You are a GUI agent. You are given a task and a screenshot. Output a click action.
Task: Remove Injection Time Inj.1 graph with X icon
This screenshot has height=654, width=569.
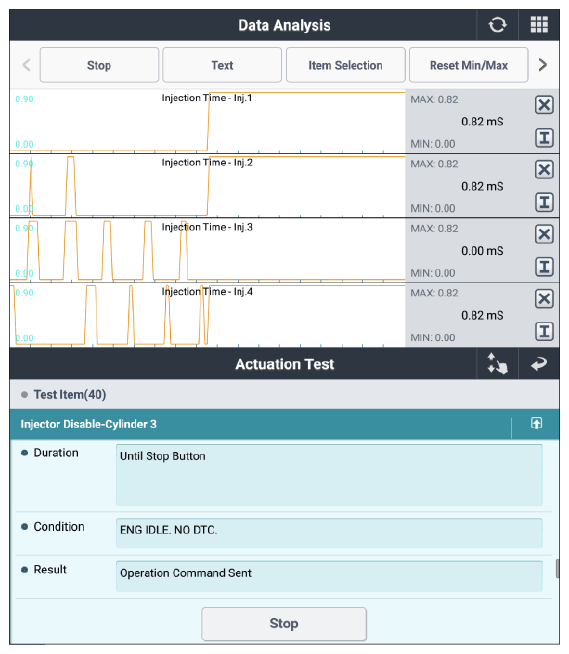tap(544, 105)
